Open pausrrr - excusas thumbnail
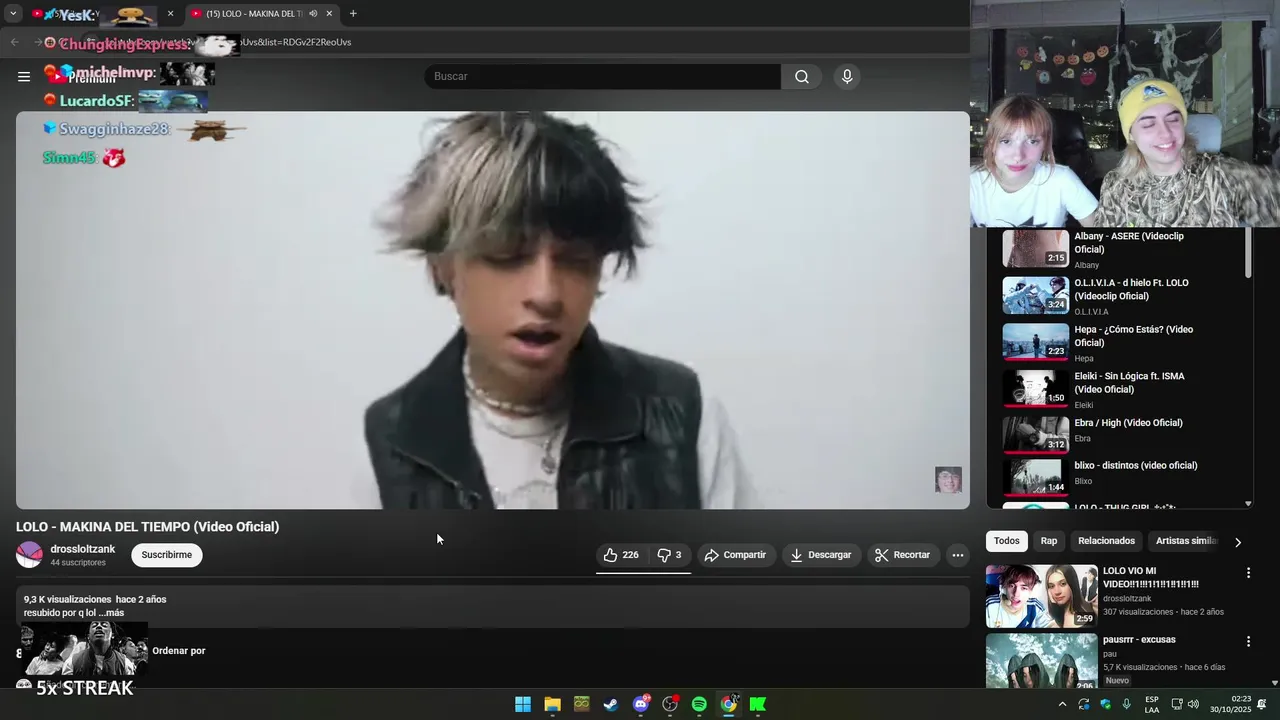The image size is (1280, 720). pos(1042,661)
